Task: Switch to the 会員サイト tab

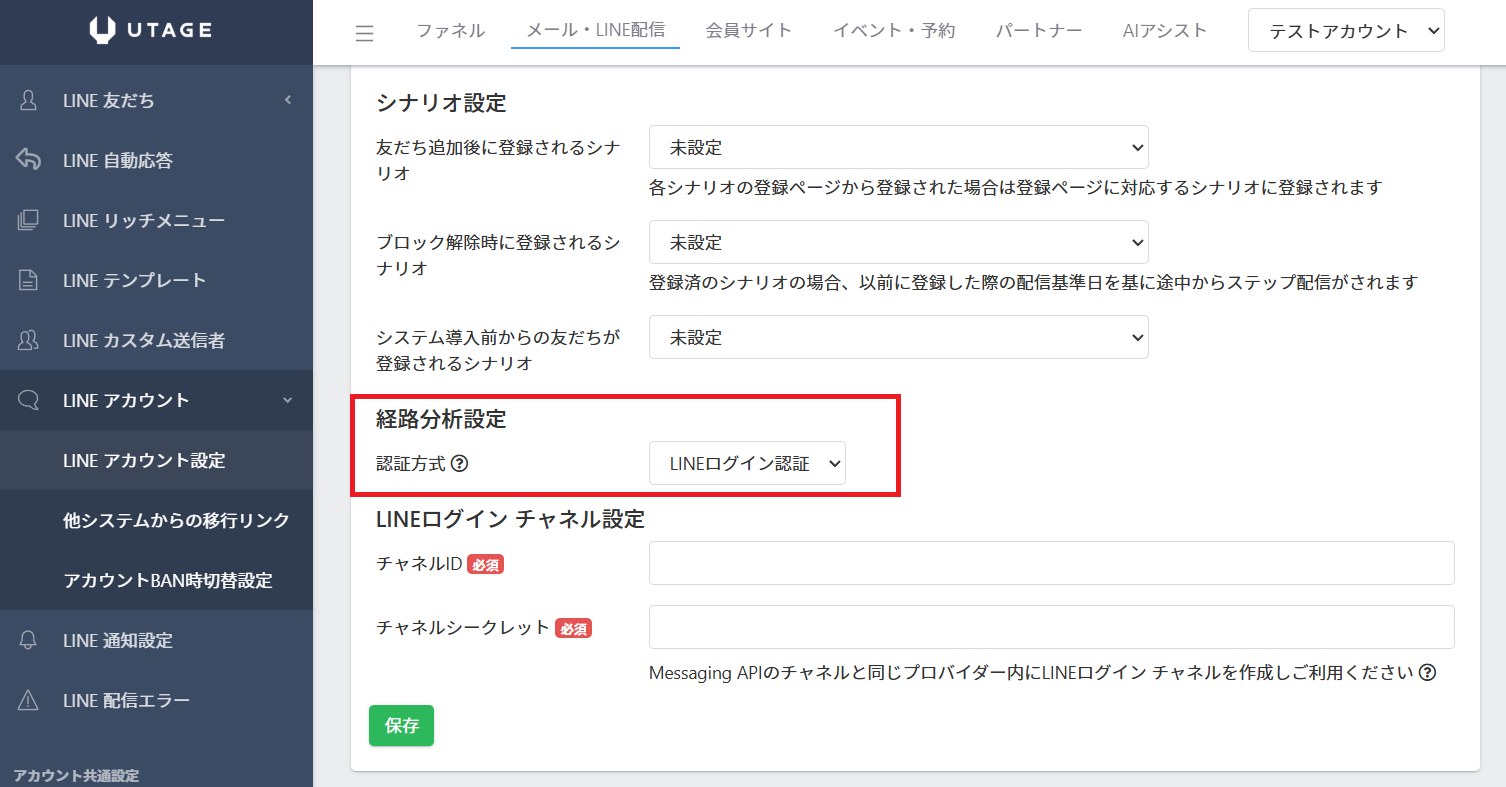Action: [x=748, y=31]
